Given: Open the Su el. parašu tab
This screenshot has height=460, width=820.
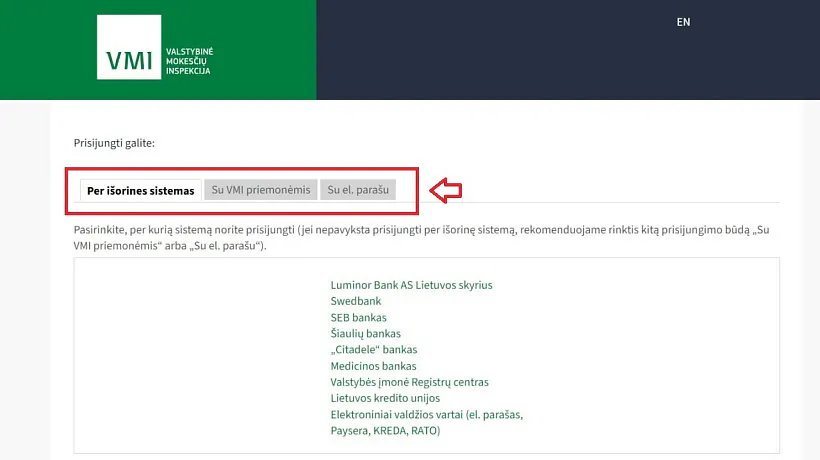Looking at the screenshot, I should (358, 190).
